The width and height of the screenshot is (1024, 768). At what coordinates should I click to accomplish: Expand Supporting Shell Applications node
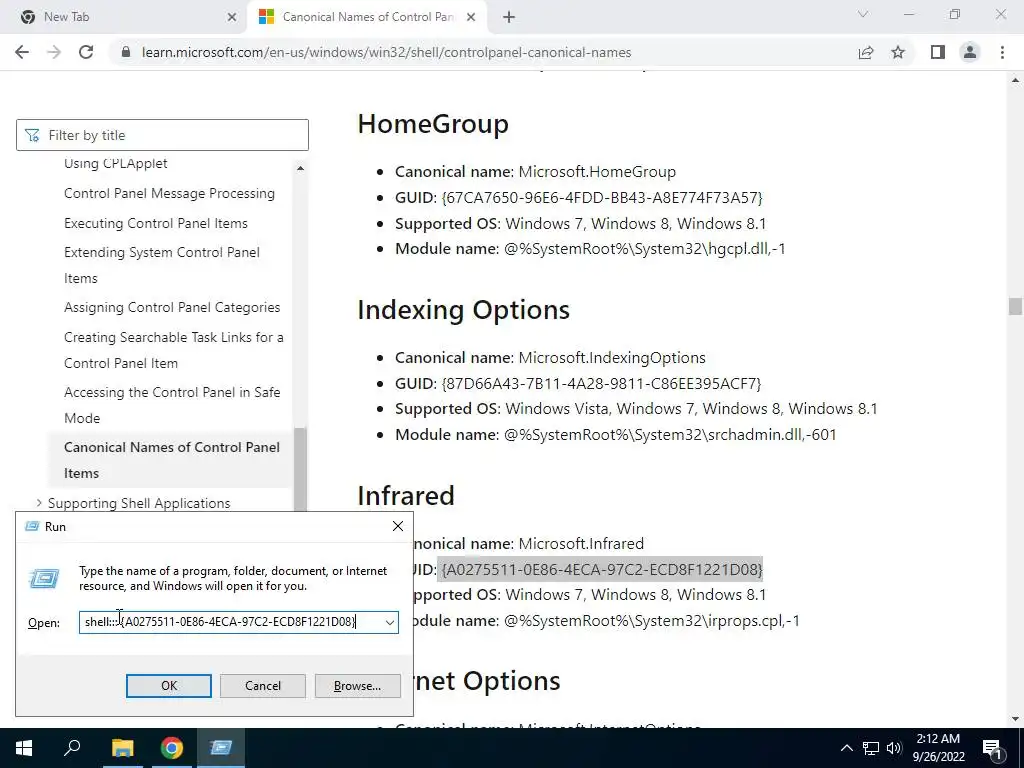click(39, 503)
